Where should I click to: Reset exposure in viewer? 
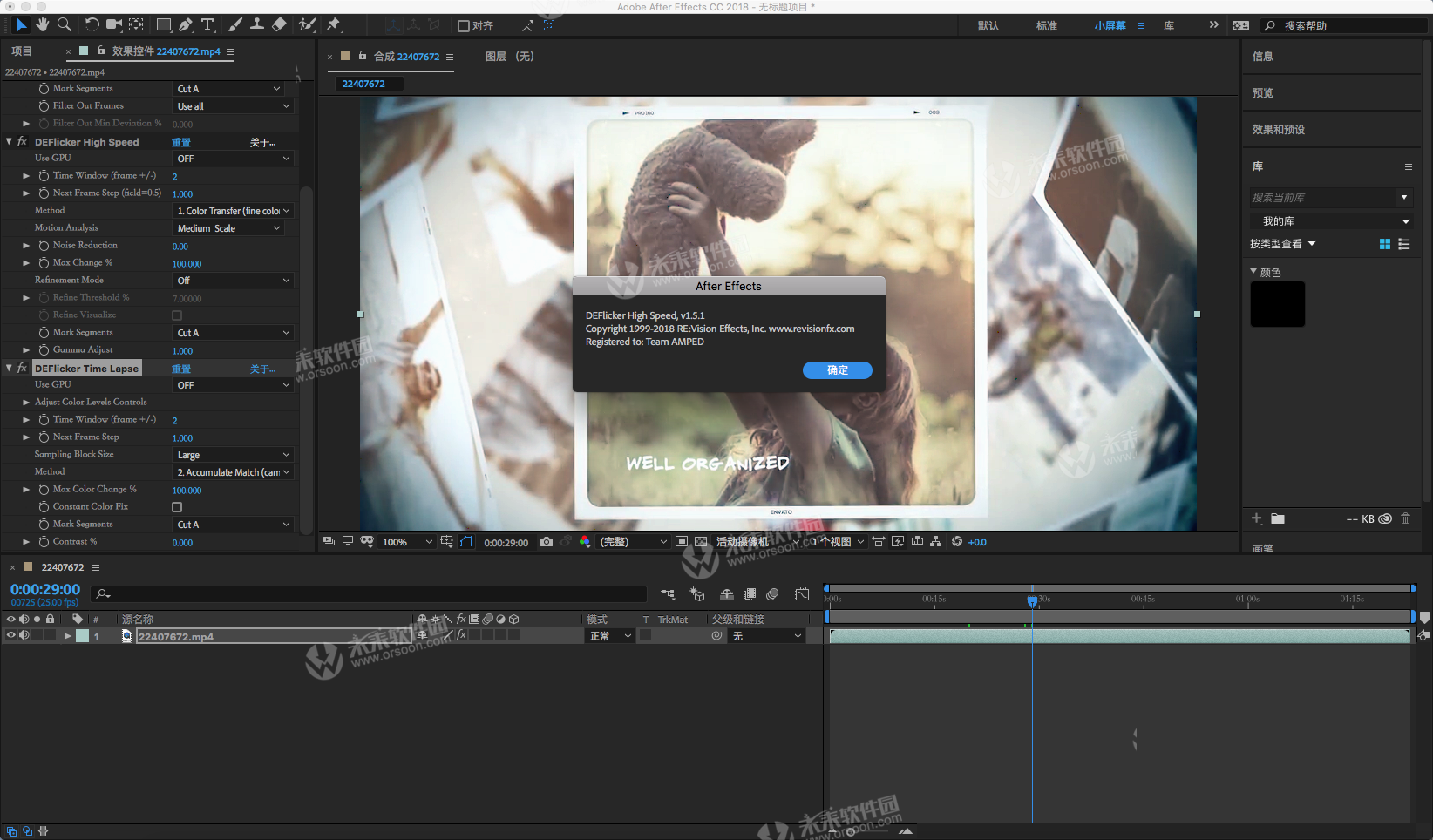[x=957, y=542]
